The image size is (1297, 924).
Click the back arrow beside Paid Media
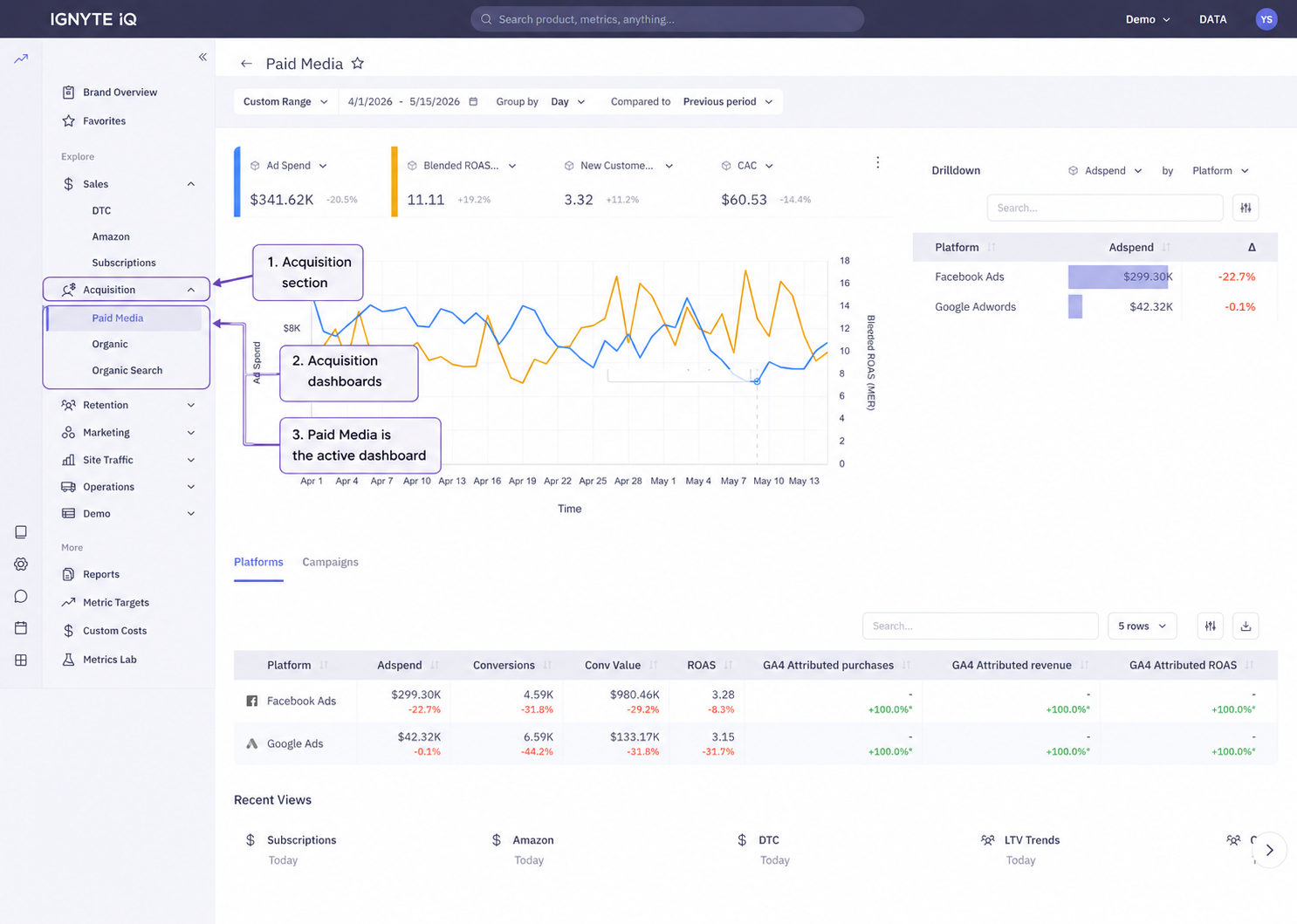pos(246,64)
